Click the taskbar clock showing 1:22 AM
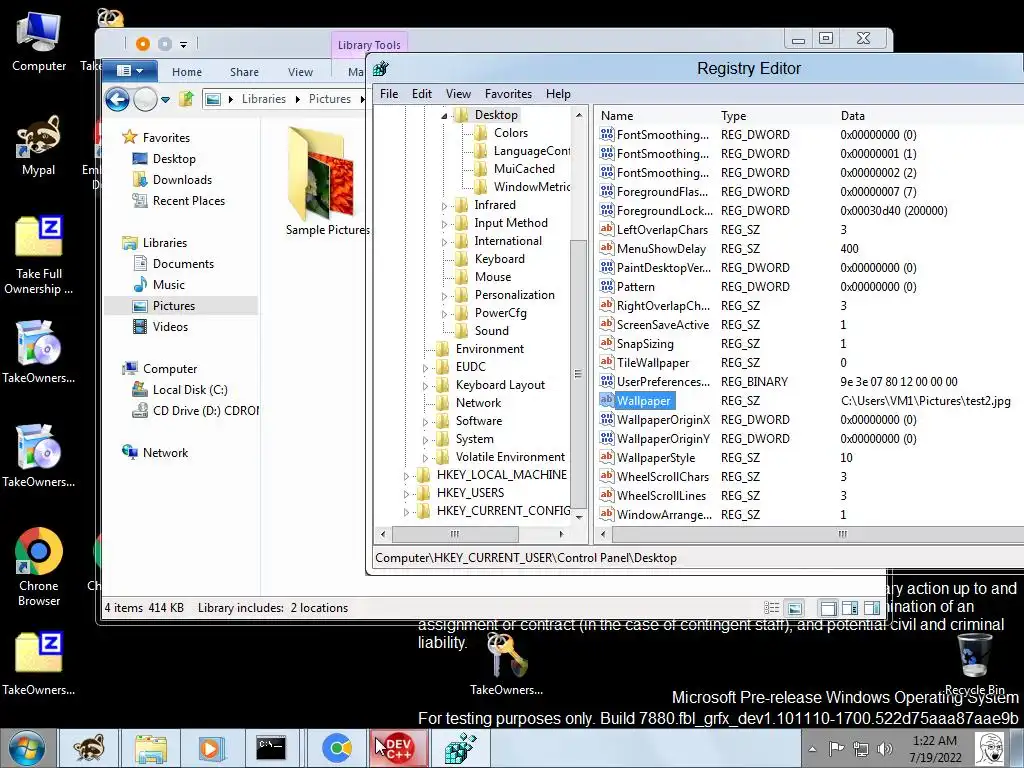Image resolution: width=1024 pixels, height=768 pixels. pos(935,749)
